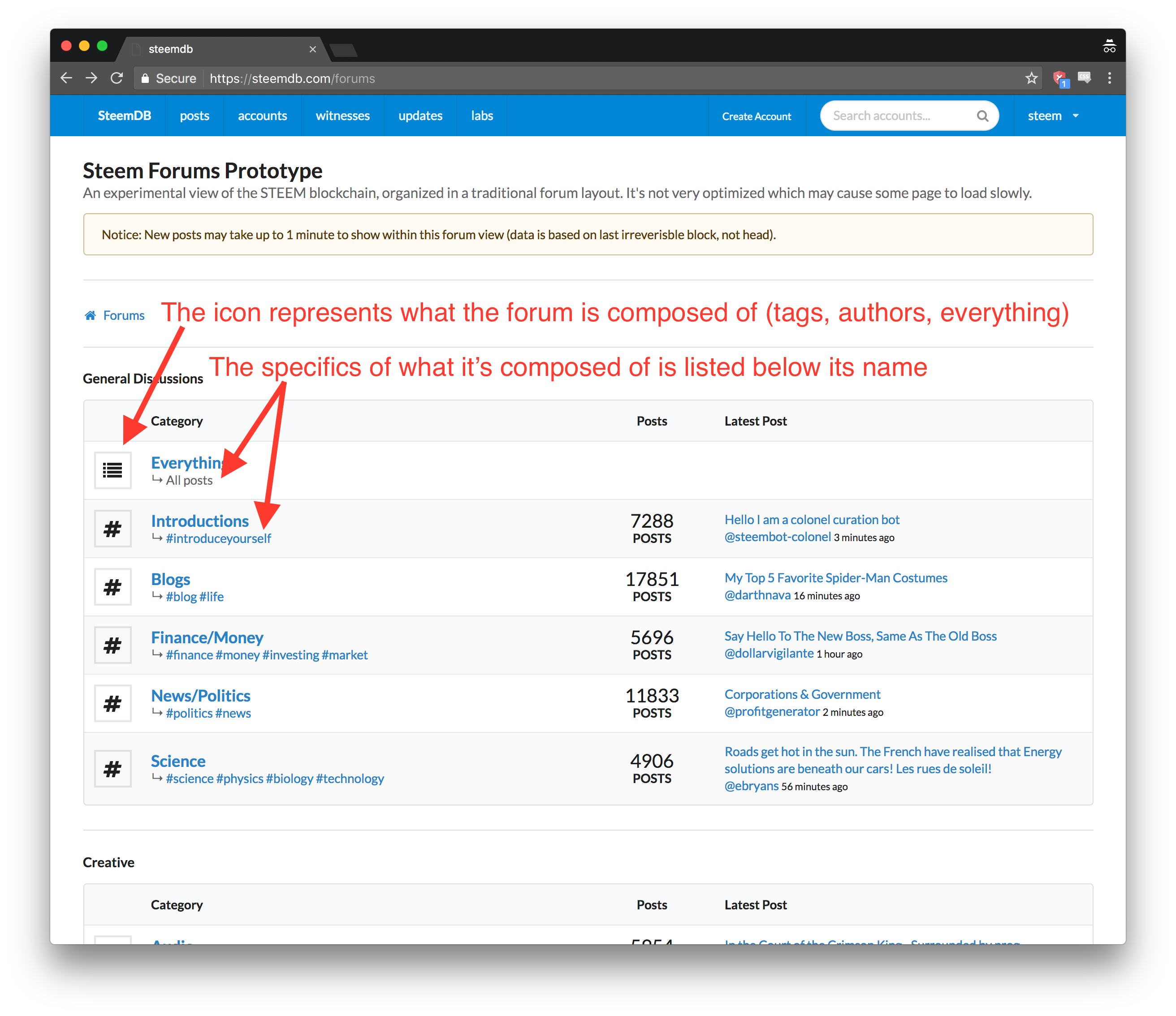Click the search magnifier icon
Screen dimensions: 1176x1016
point(983,115)
